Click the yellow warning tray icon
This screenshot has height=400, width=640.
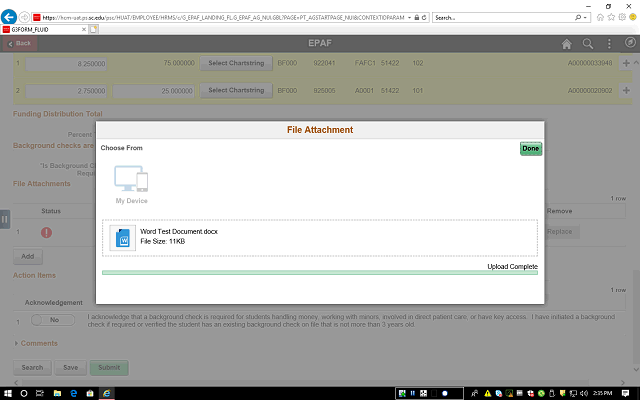tap(487, 393)
